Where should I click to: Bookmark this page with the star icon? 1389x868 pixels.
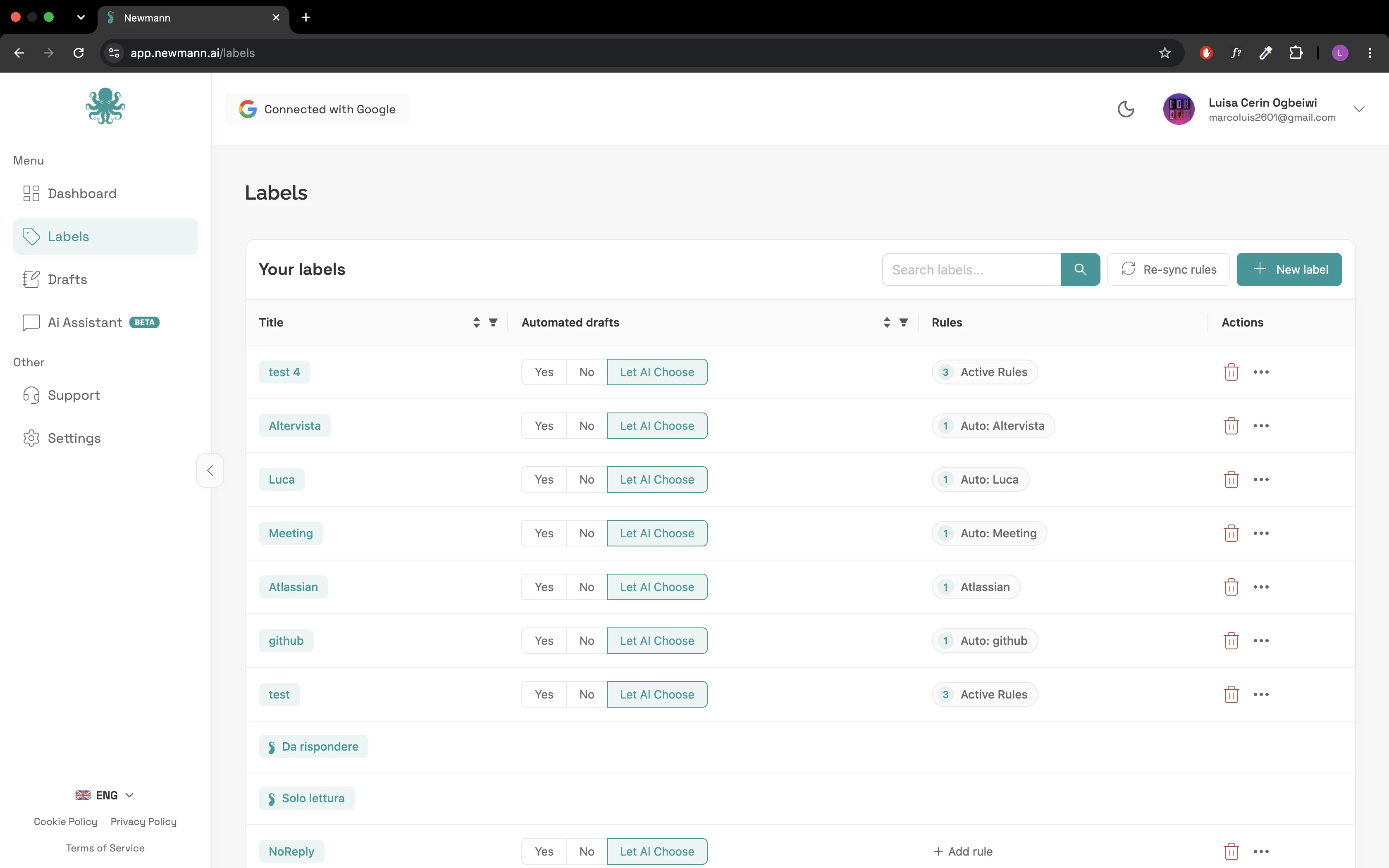(1165, 53)
